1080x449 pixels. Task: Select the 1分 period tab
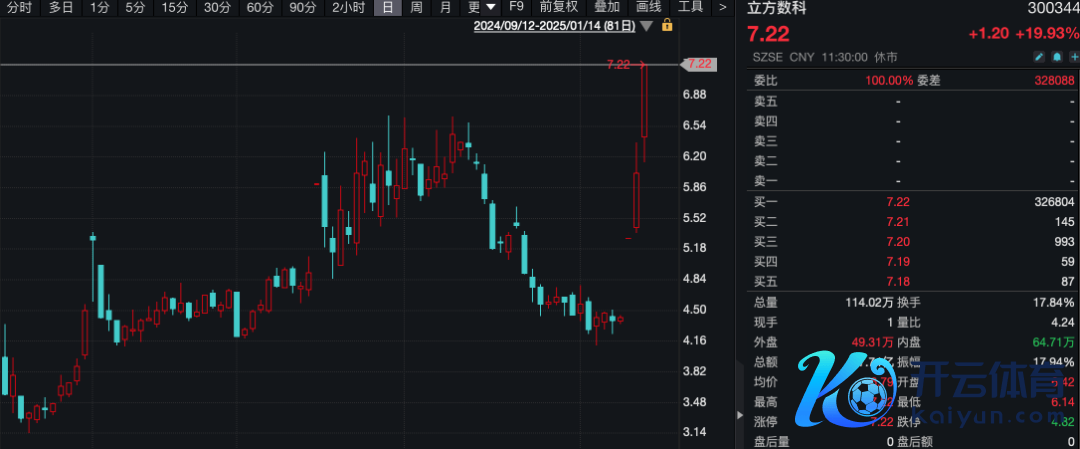click(x=100, y=8)
